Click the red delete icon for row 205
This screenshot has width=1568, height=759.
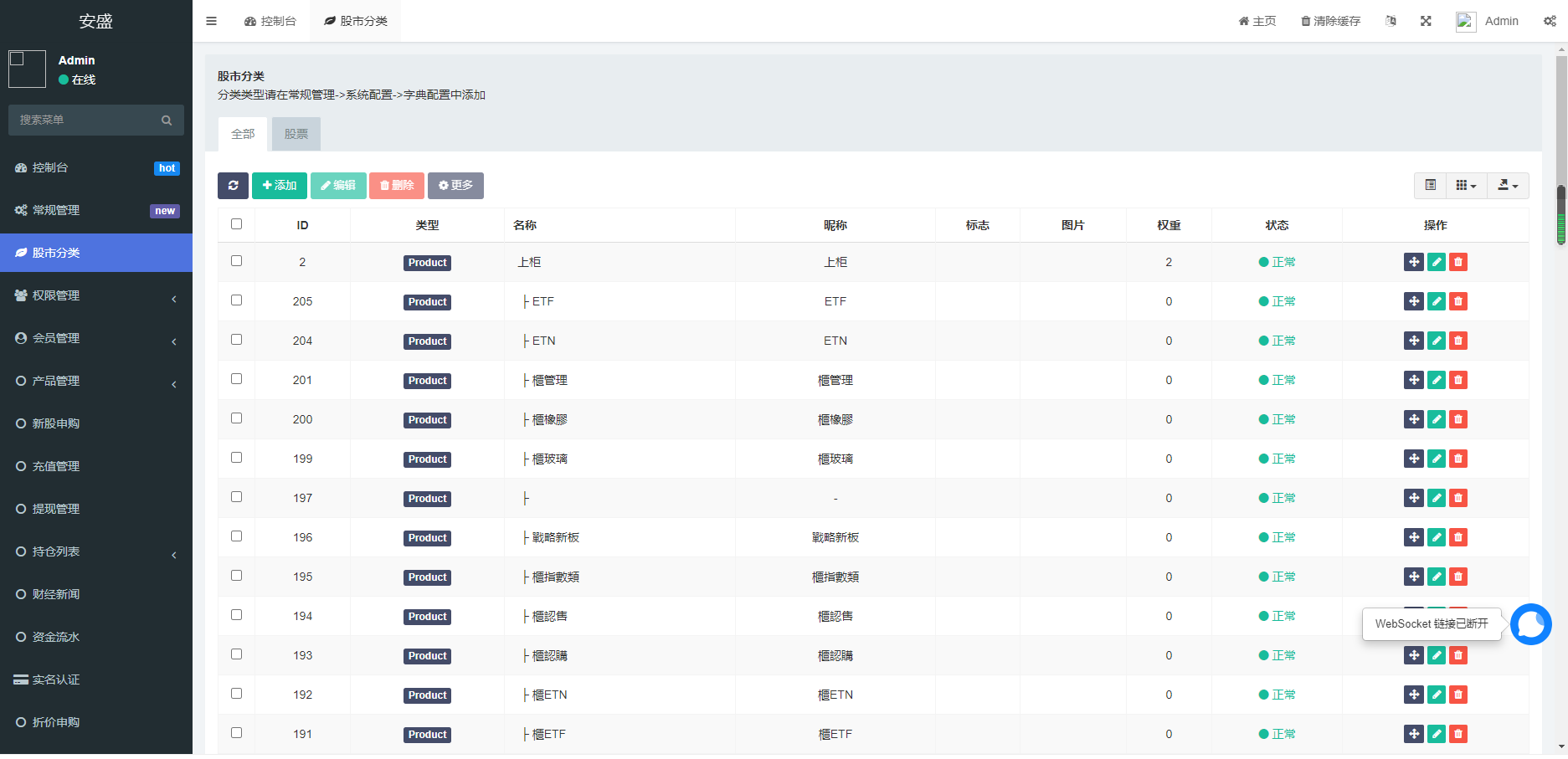click(x=1458, y=301)
